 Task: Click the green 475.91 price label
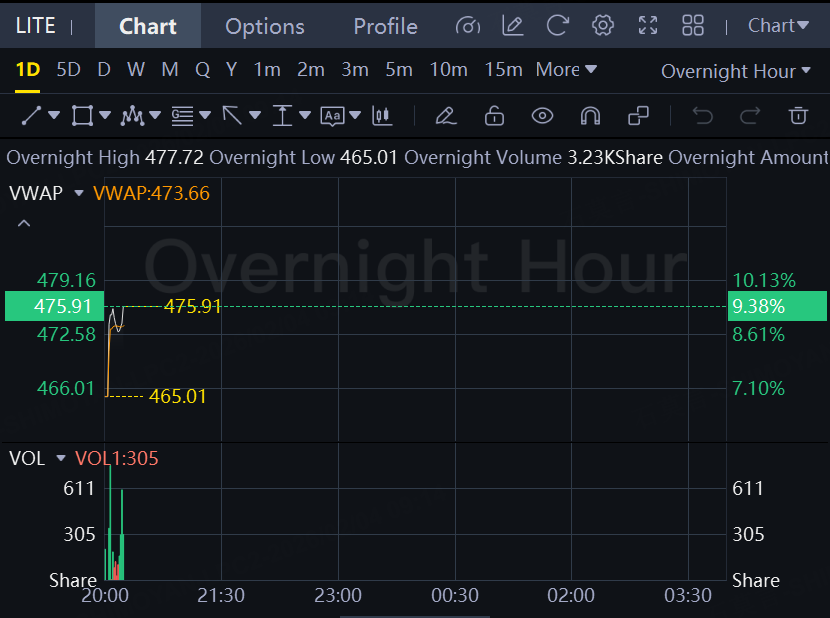point(55,306)
